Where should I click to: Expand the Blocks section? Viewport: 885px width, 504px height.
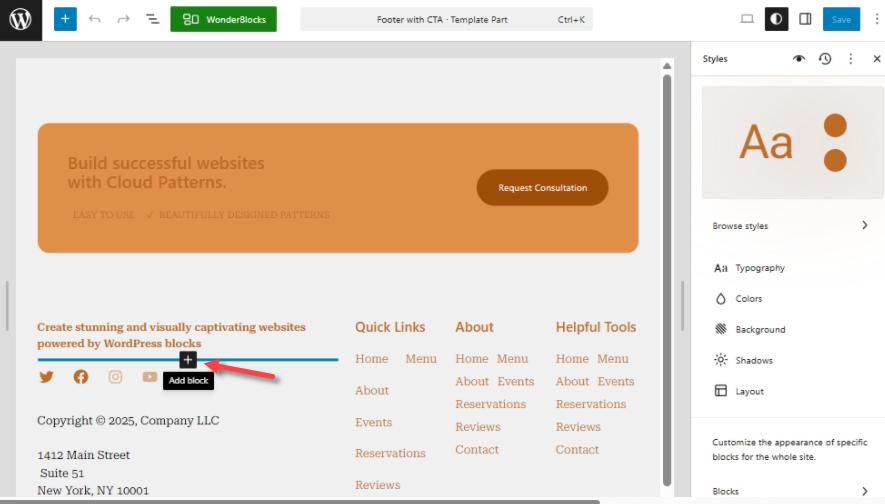point(790,491)
